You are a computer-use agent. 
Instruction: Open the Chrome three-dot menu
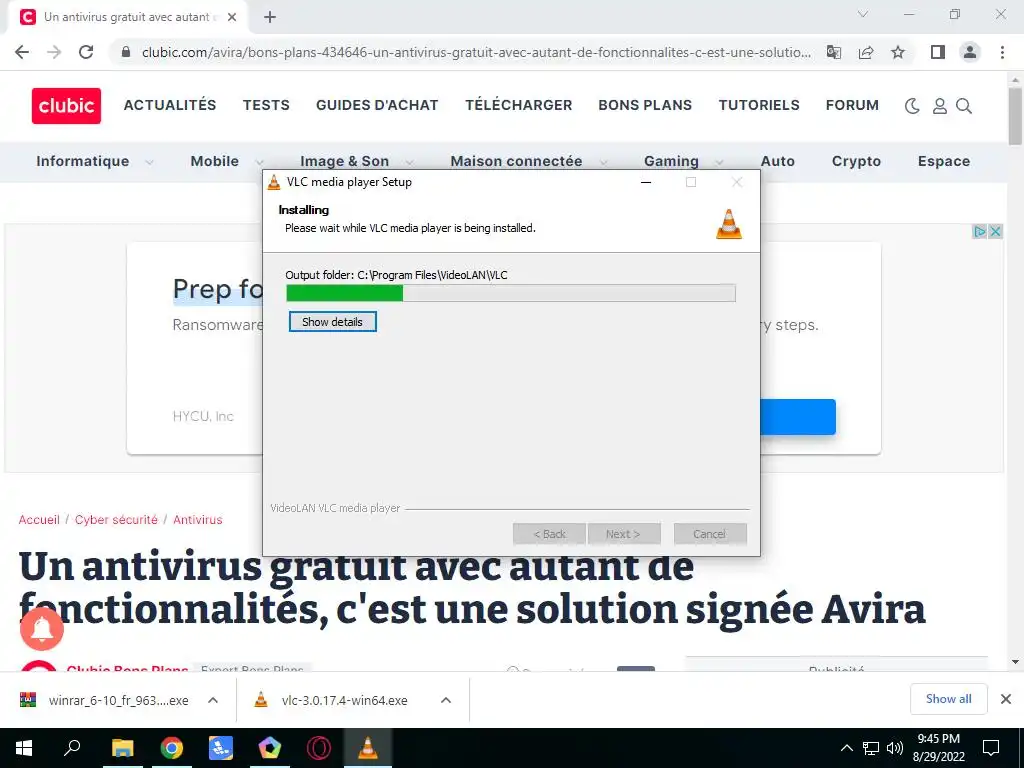point(1002,52)
